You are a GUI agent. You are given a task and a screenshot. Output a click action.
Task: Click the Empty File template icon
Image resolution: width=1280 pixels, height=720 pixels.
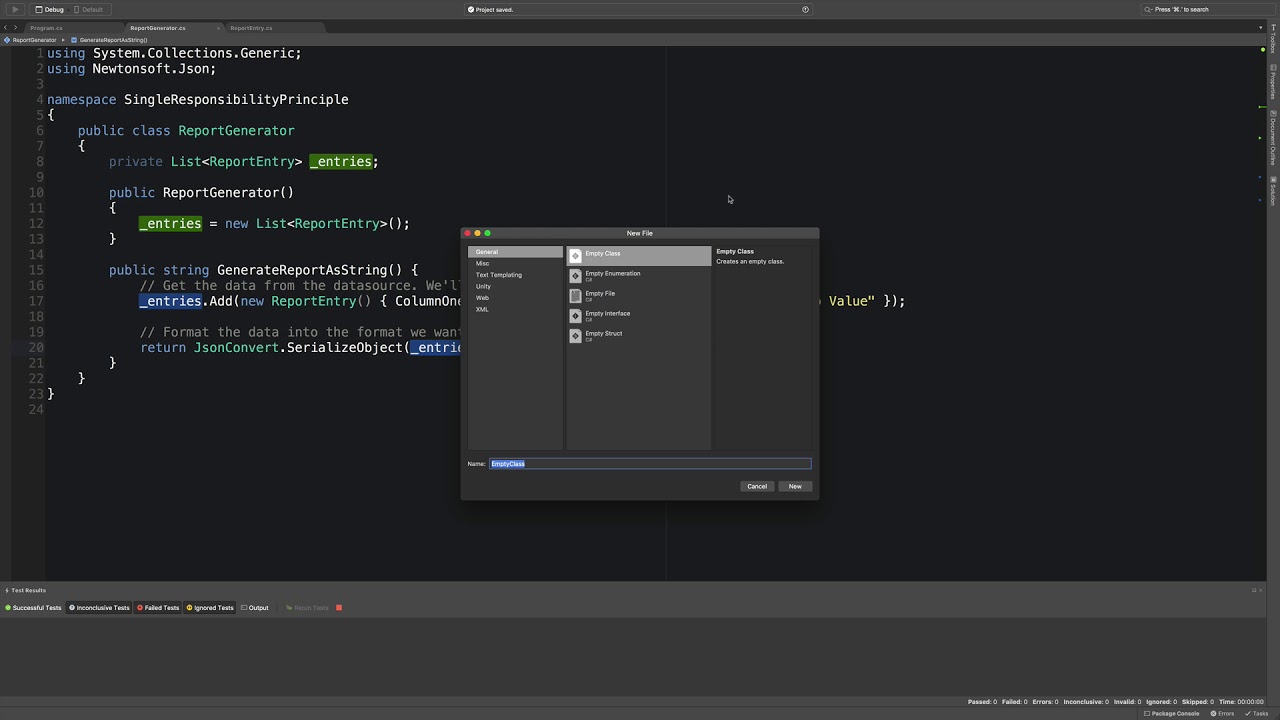coord(575,296)
